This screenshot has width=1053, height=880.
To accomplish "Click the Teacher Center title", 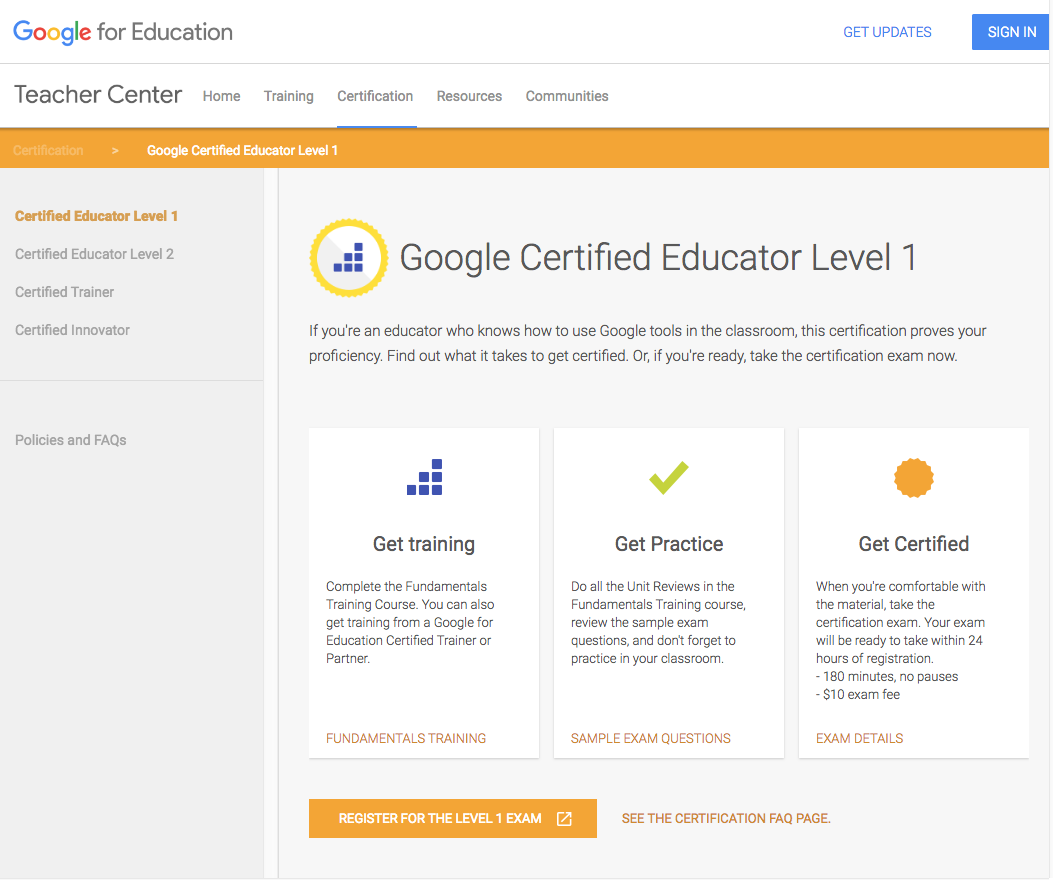I will (98, 95).
